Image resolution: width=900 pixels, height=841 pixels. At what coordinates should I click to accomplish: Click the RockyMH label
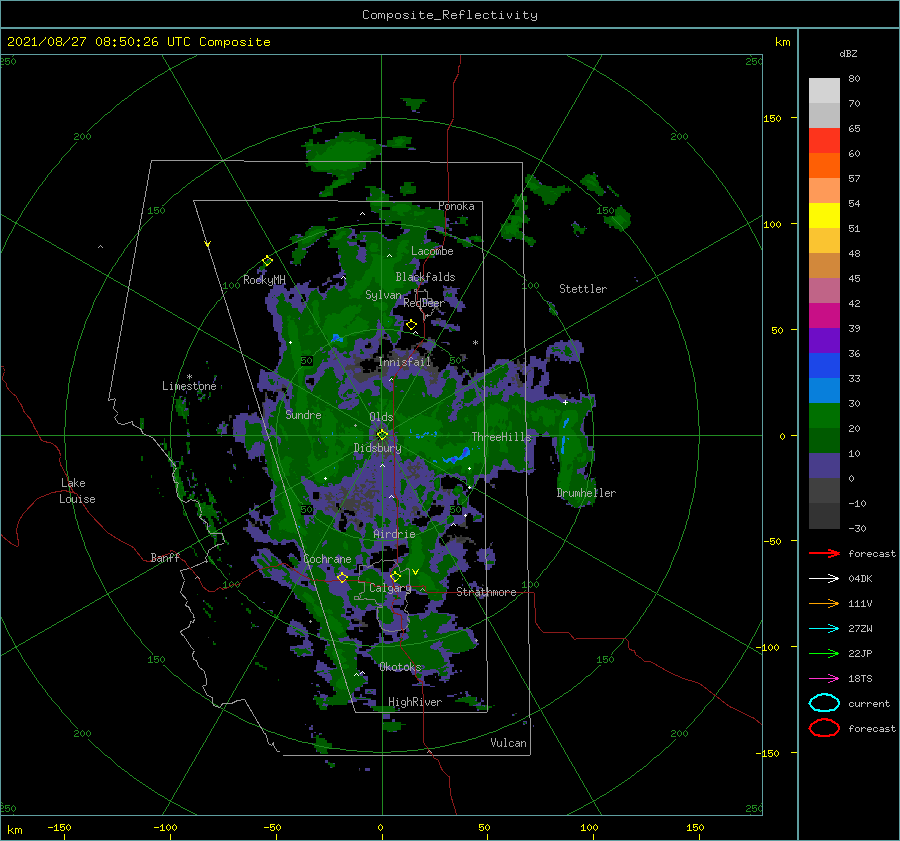pyautogui.click(x=264, y=280)
